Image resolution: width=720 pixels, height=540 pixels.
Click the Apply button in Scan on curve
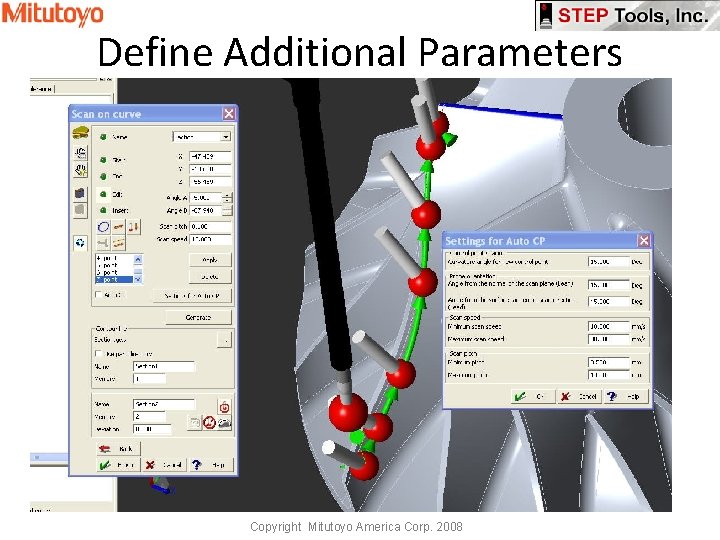(210, 260)
